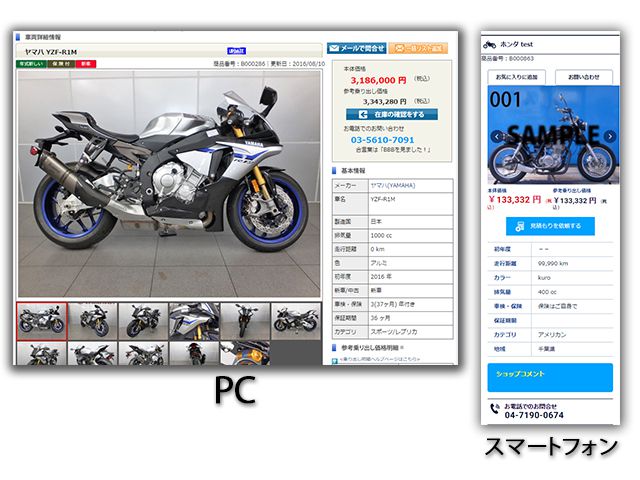Click the 保証付 tag

pos(61,64)
